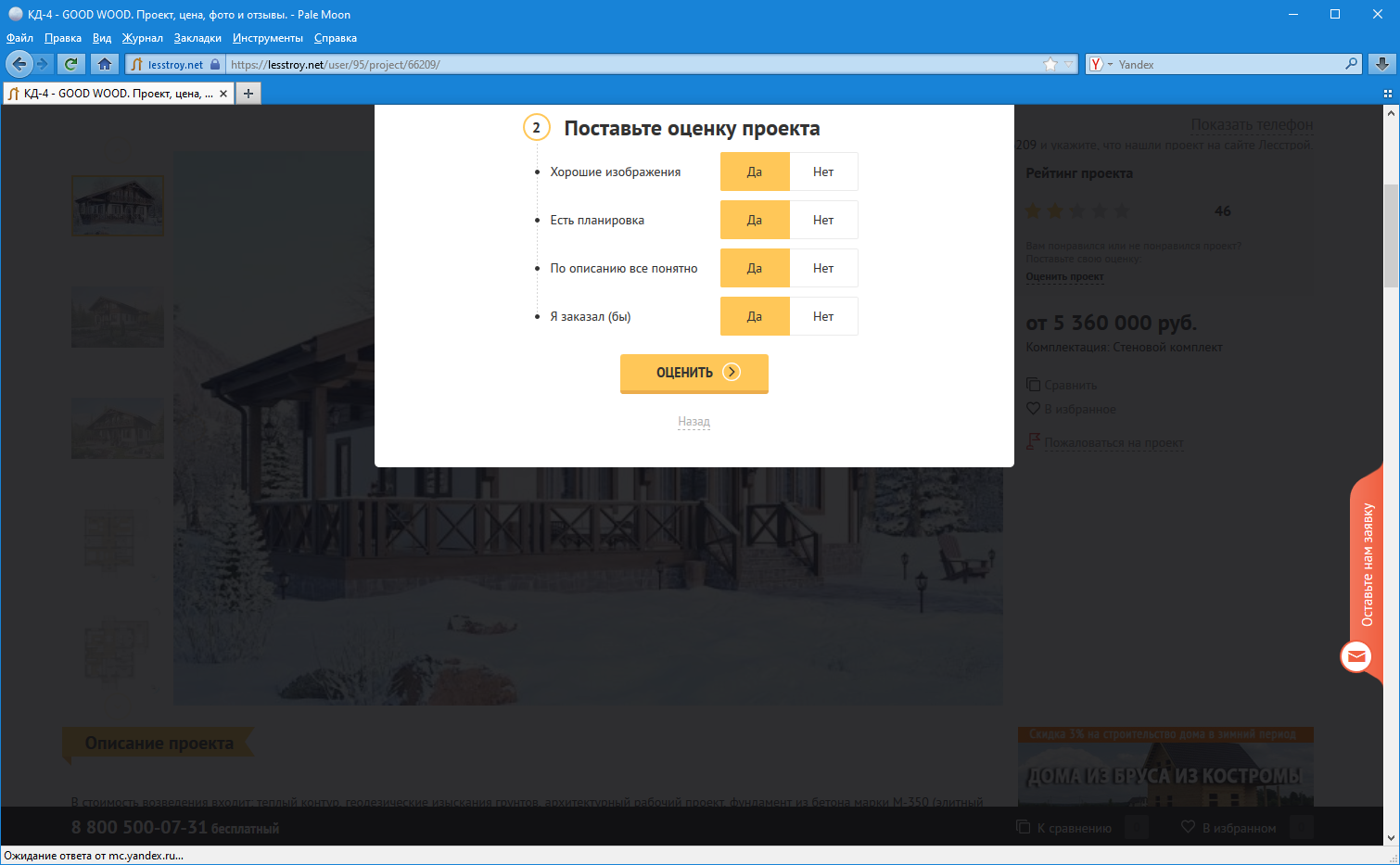Open a new tab with the plus button

248,94
